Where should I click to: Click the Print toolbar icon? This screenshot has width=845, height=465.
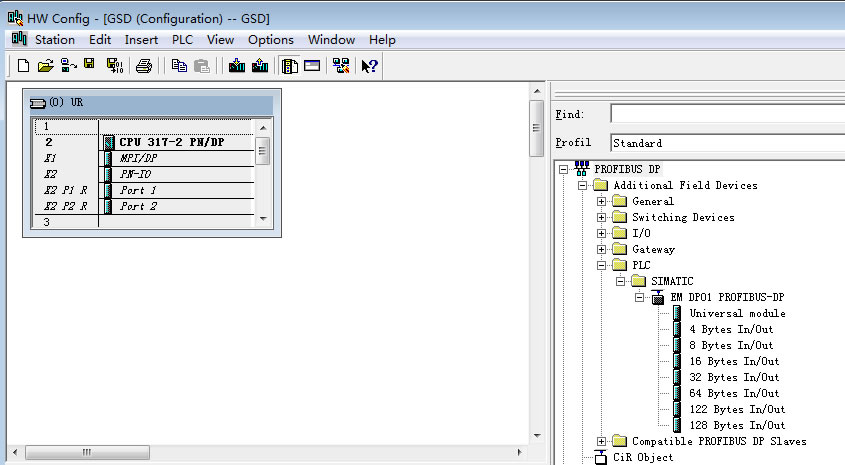144,66
